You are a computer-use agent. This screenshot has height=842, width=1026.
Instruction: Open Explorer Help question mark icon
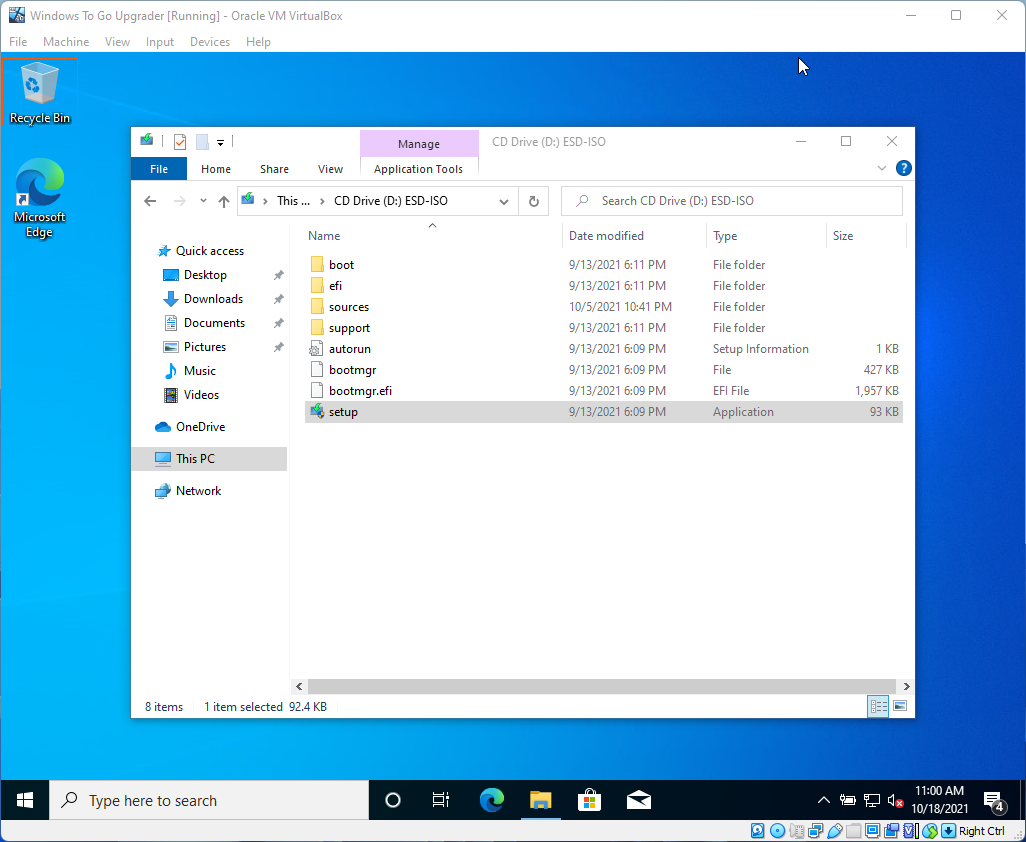click(x=904, y=168)
